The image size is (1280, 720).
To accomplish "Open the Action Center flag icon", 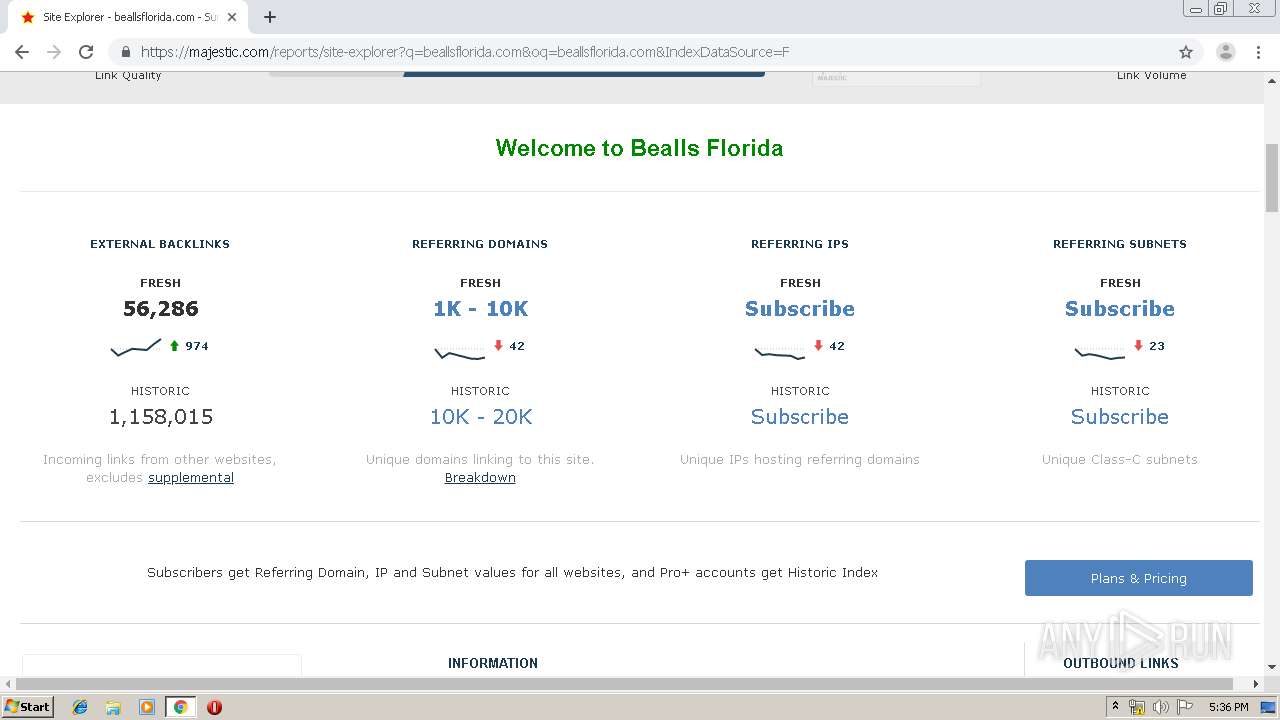I will [1185, 707].
